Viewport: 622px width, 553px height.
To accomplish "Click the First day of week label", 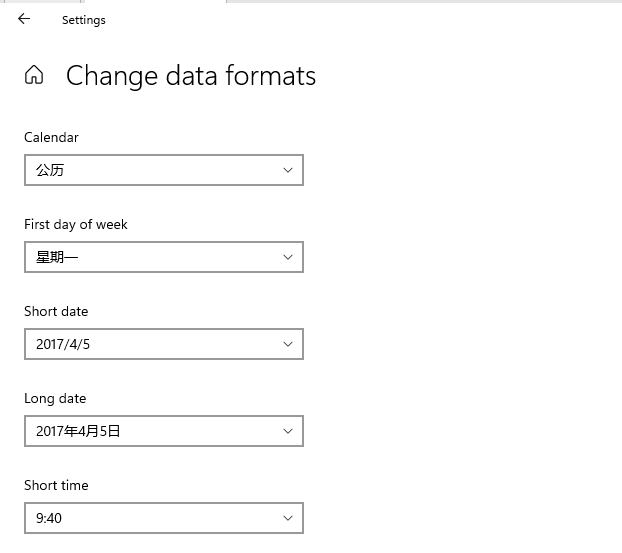I will click(76, 224).
